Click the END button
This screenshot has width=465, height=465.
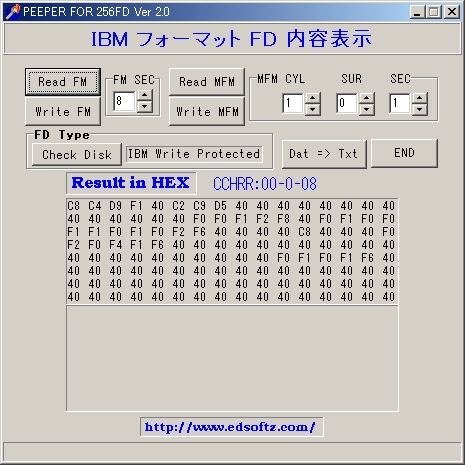coord(404,153)
